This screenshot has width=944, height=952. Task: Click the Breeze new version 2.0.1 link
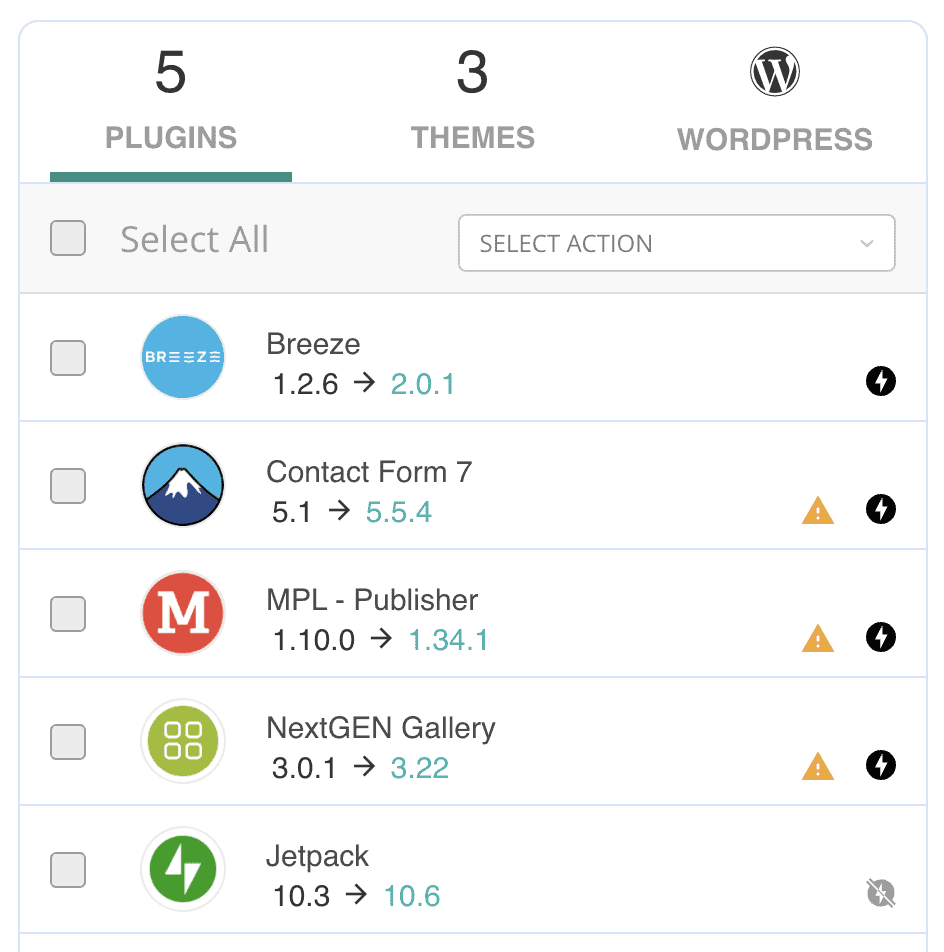(423, 384)
